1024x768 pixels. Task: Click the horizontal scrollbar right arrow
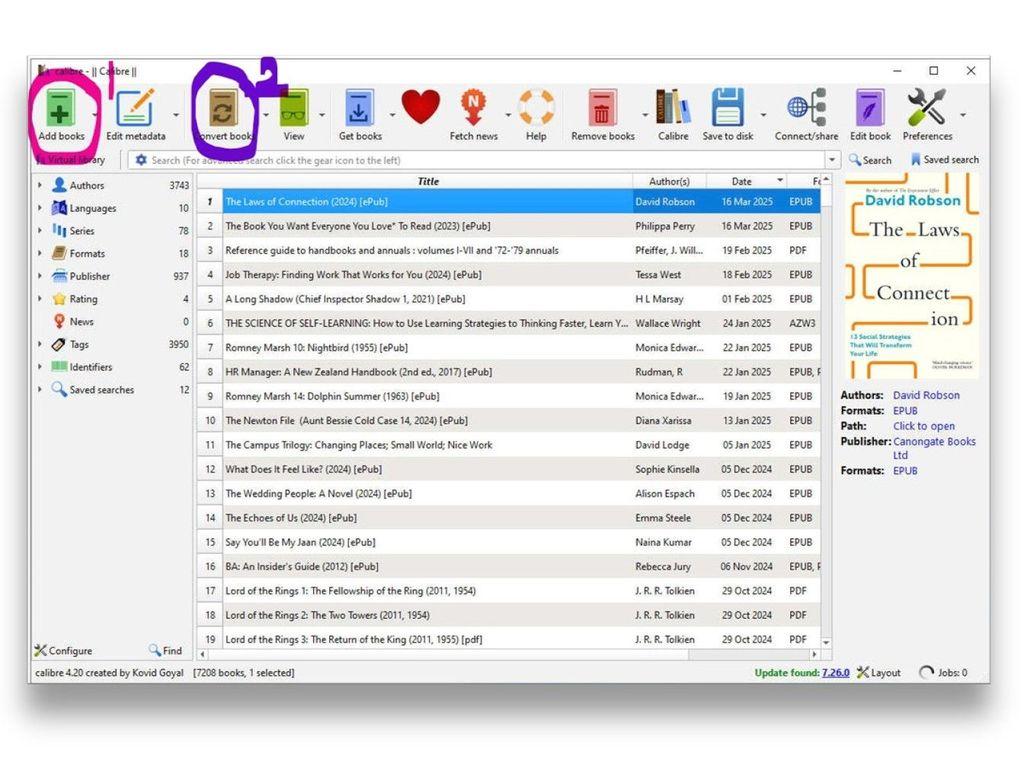coord(814,654)
